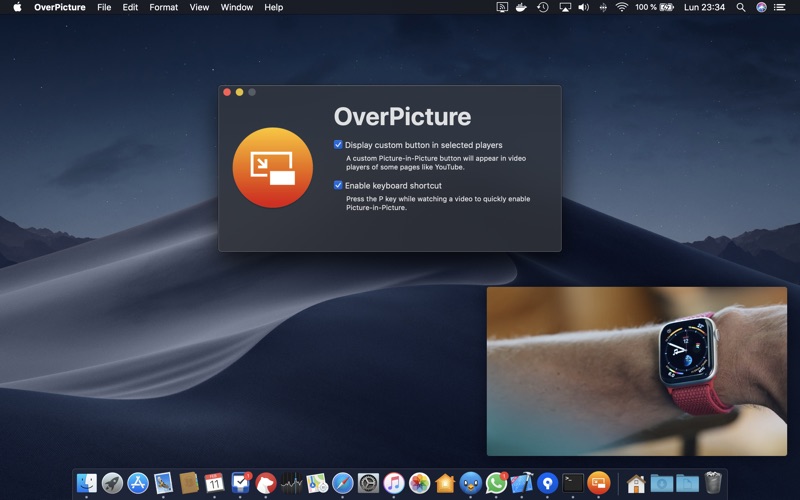This screenshot has width=800, height=500.
Task: Click the battery 100 % status
Action: pyautogui.click(x=655, y=7)
